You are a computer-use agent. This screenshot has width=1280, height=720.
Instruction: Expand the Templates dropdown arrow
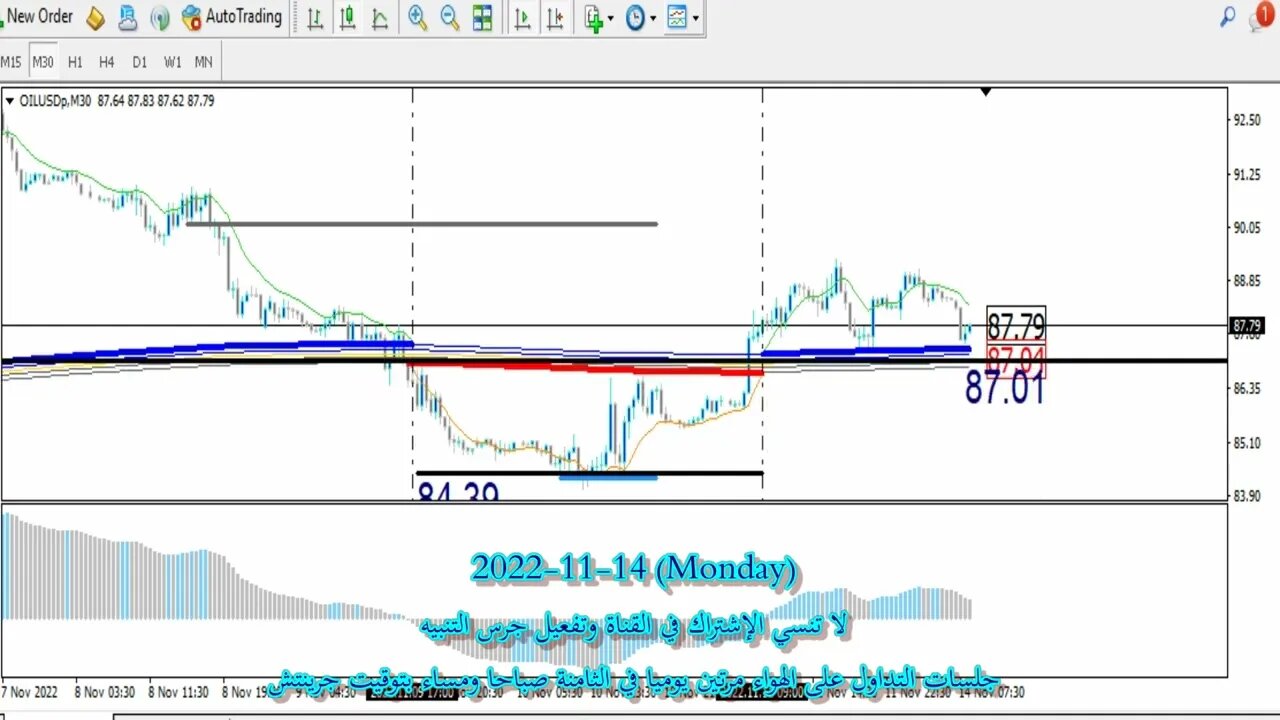click(x=696, y=18)
